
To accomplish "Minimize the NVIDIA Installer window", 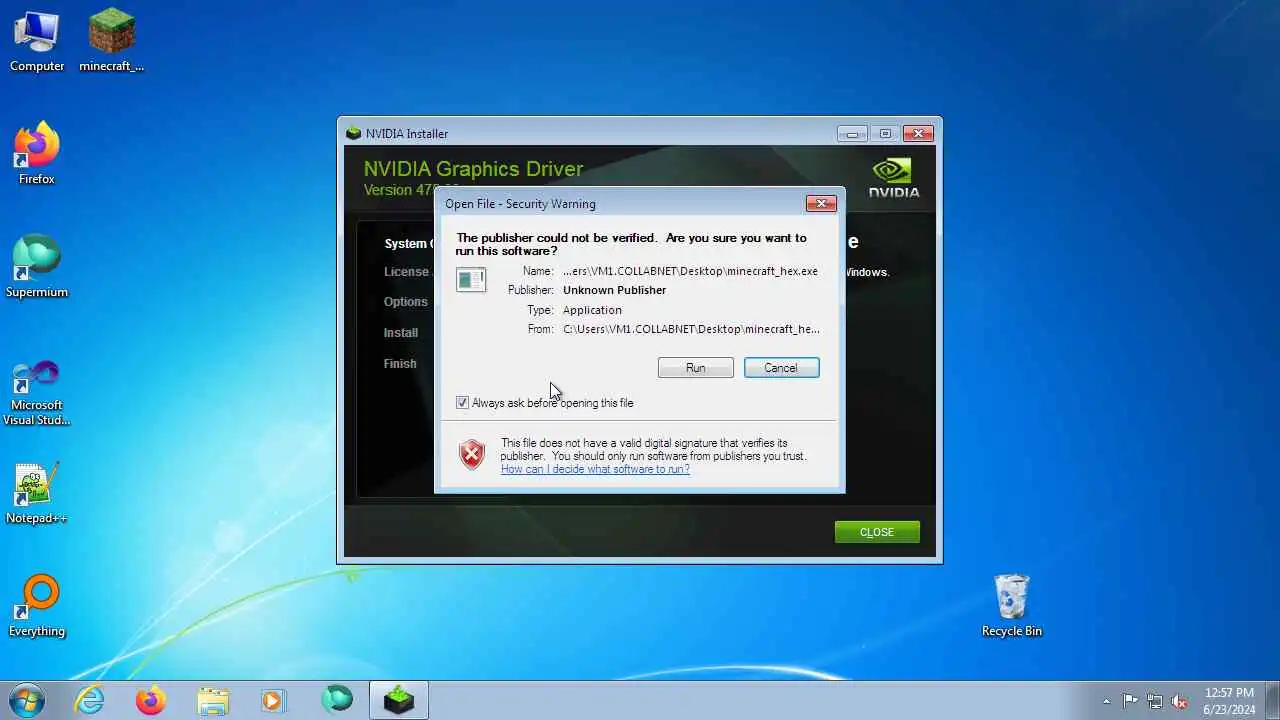I will 852,133.
